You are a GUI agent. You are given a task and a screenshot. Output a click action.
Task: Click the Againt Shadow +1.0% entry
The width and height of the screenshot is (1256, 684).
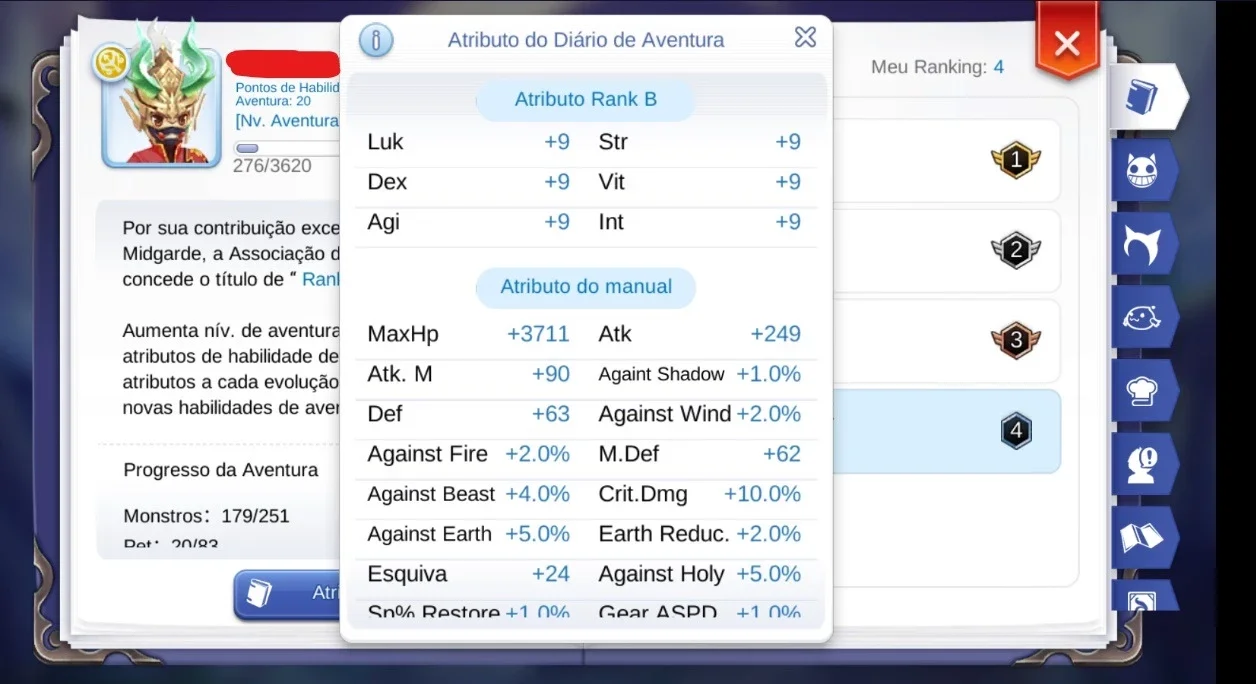[x=700, y=374]
